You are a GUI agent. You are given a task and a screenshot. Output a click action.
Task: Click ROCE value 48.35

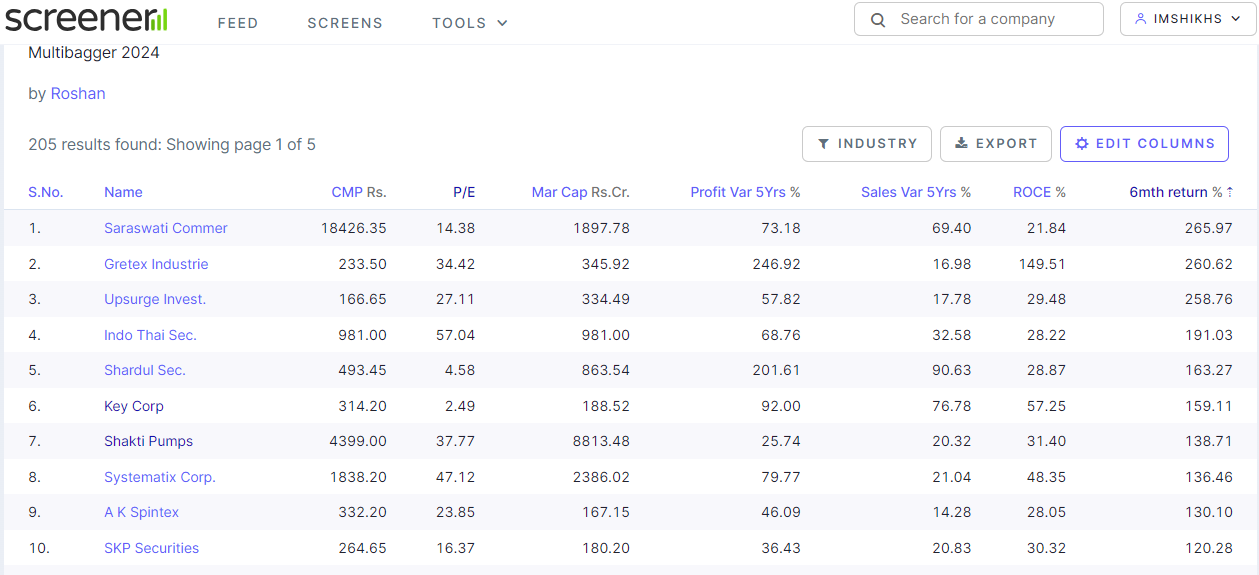click(1047, 477)
